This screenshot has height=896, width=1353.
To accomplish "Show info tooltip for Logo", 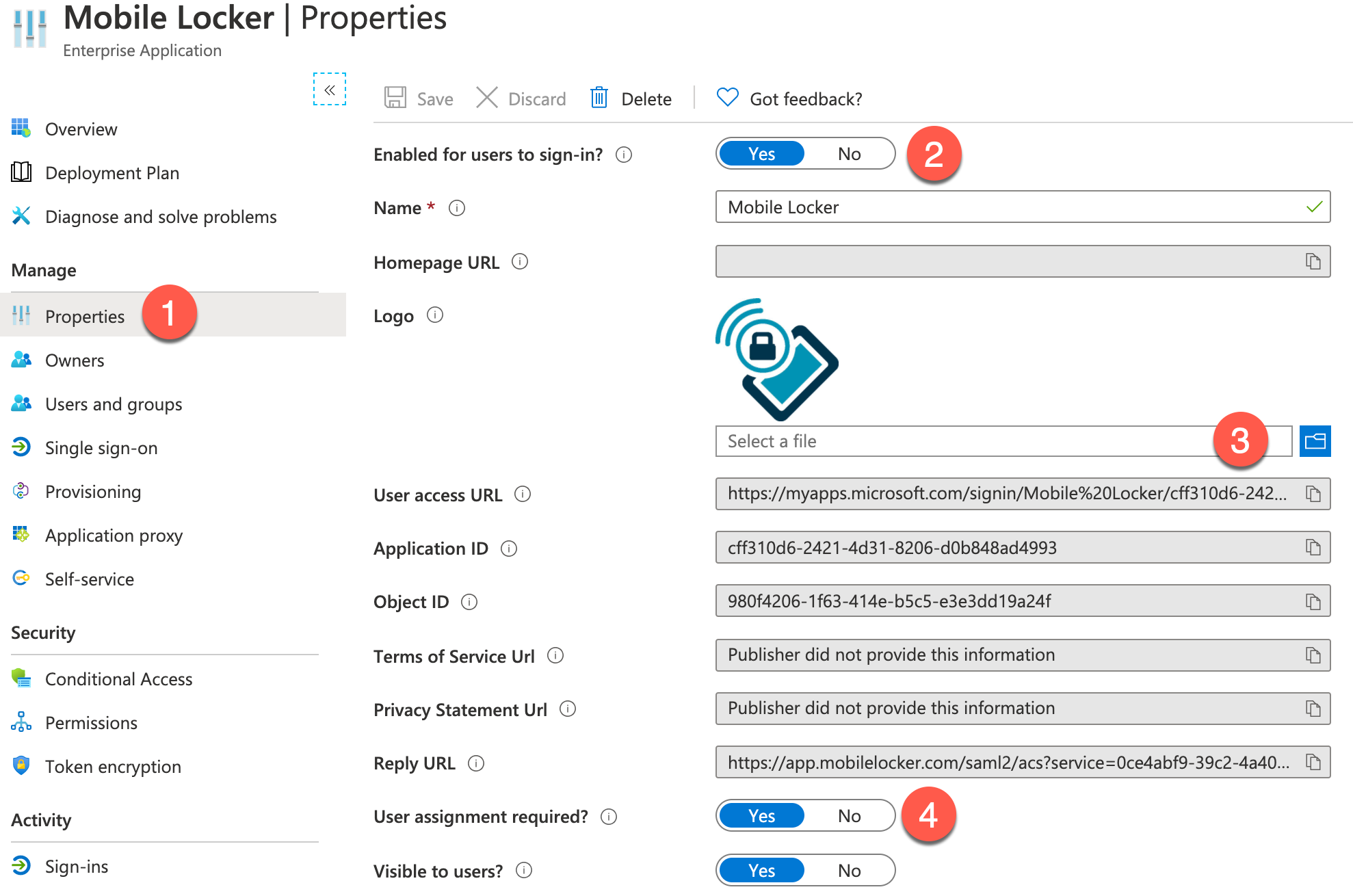I will tap(435, 315).
